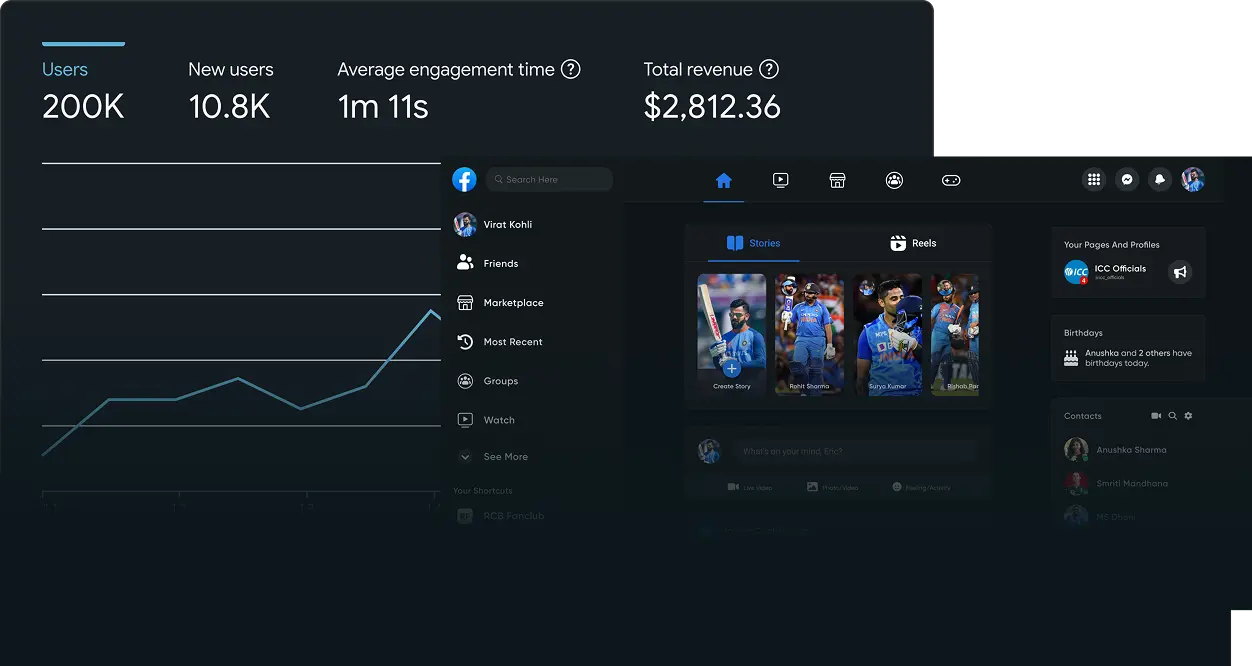The width and height of the screenshot is (1252, 666).
Task: Click the Anushka birthdays notice text
Action: tap(1139, 358)
